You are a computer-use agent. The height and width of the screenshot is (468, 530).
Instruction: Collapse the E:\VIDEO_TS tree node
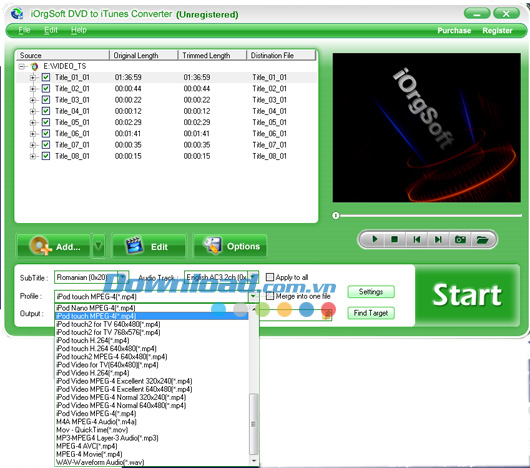[x=22, y=66]
